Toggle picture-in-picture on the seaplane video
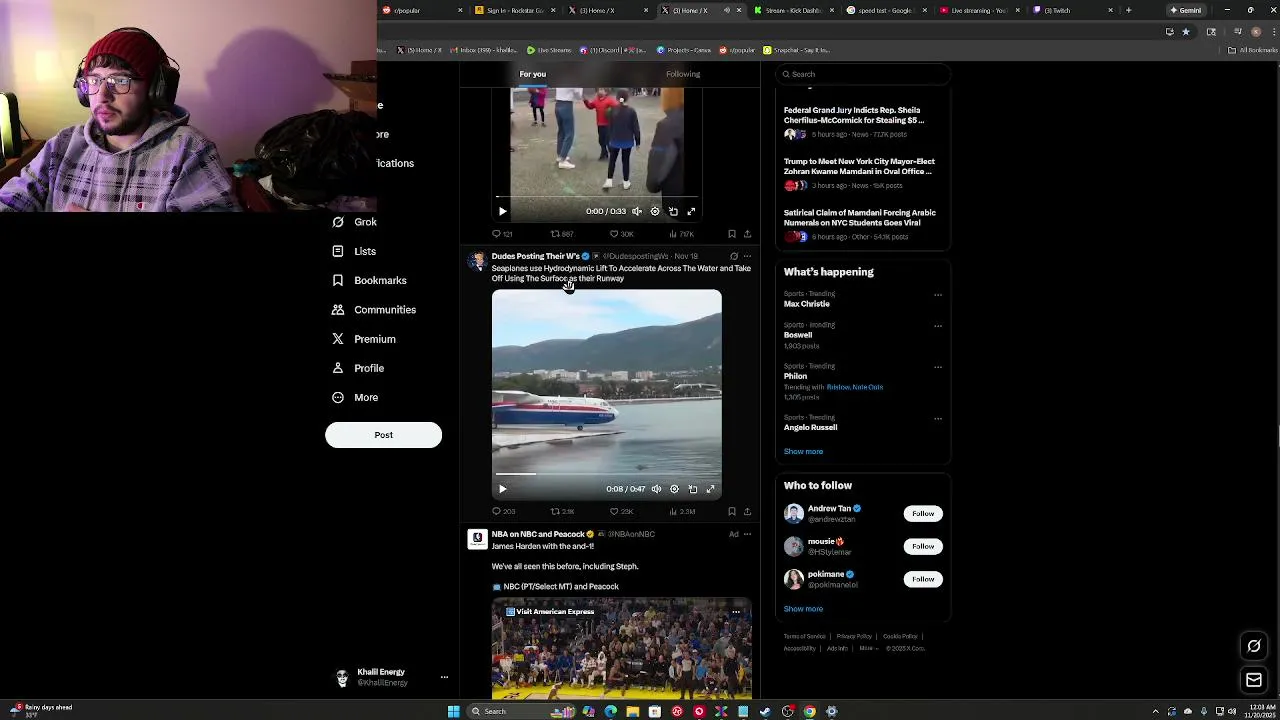 tap(692, 489)
